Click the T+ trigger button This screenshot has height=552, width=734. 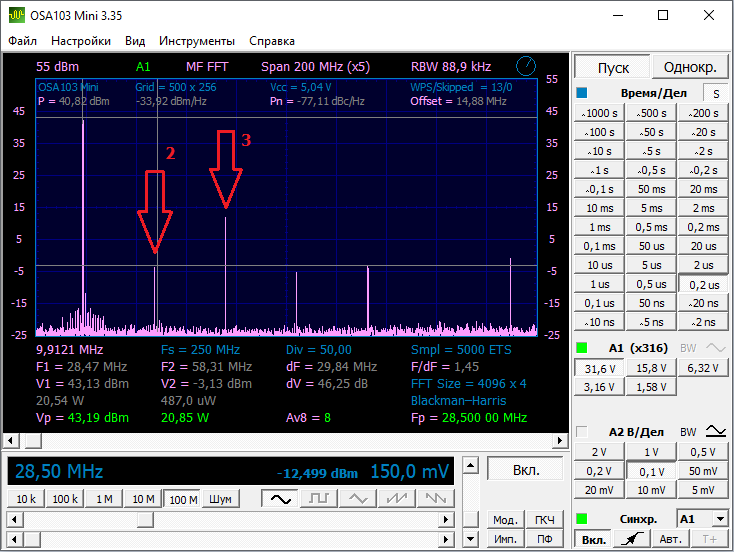click(709, 539)
